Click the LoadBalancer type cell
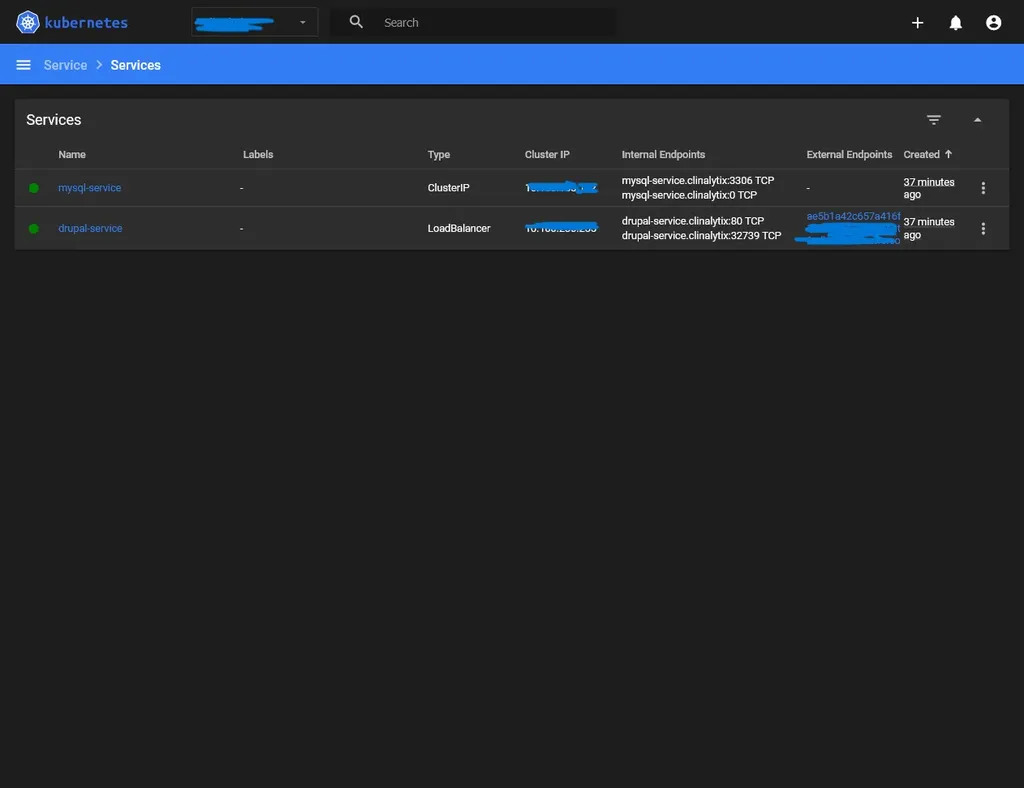The image size is (1024, 788). click(x=459, y=229)
